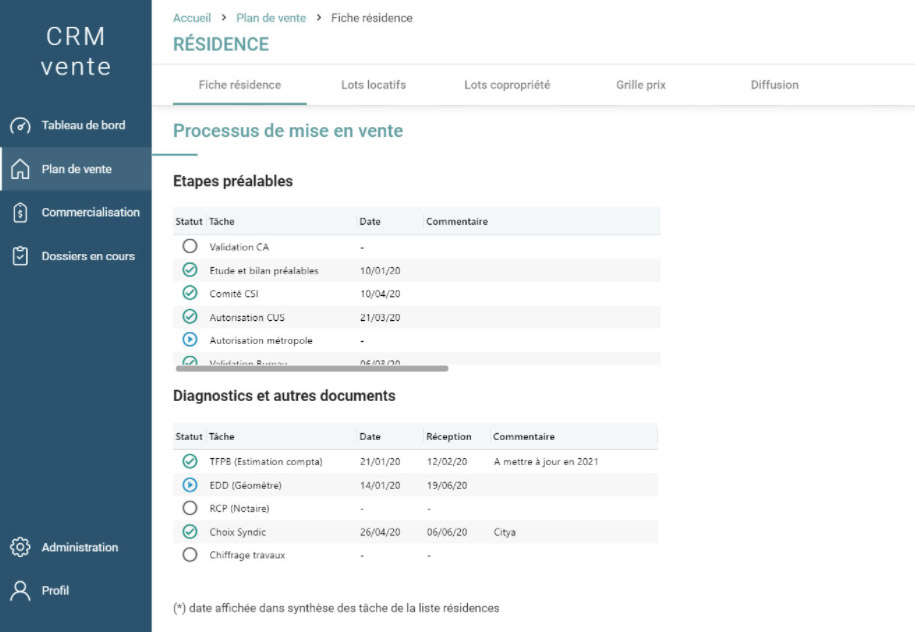
Task: Open Commercialisation in sidebar
Action: (x=76, y=212)
